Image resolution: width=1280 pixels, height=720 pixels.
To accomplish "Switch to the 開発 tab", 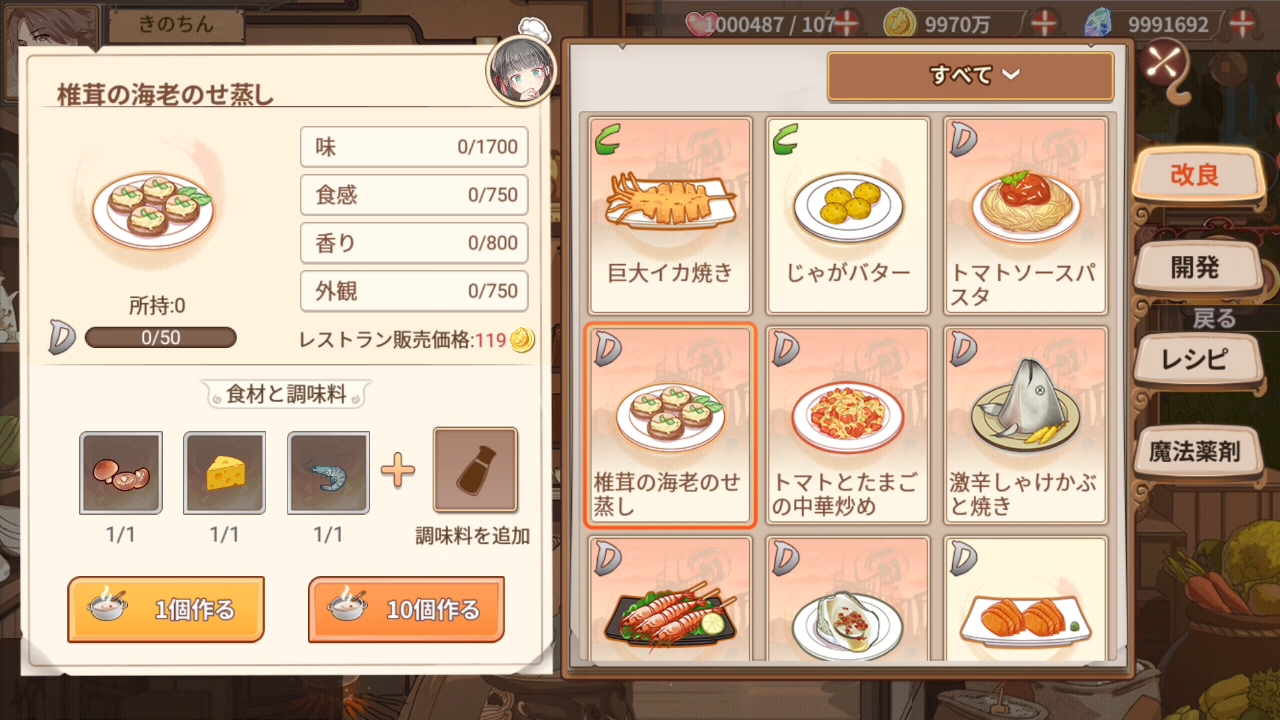I will click(1195, 267).
